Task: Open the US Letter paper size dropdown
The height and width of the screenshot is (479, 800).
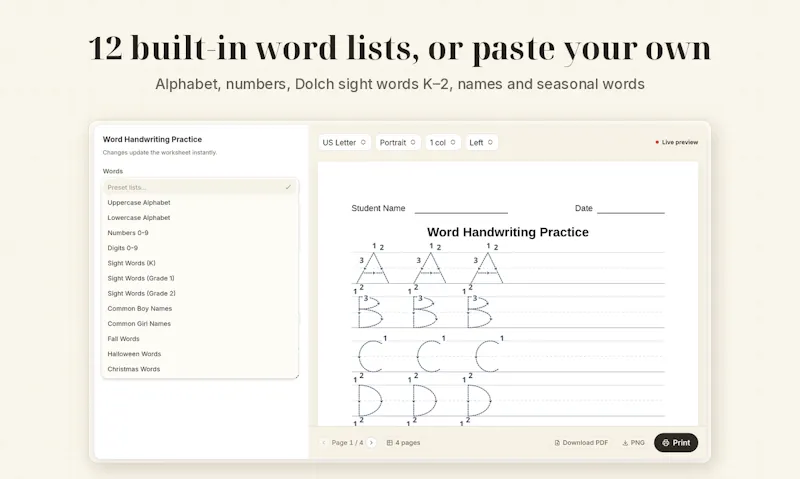Action: click(344, 142)
